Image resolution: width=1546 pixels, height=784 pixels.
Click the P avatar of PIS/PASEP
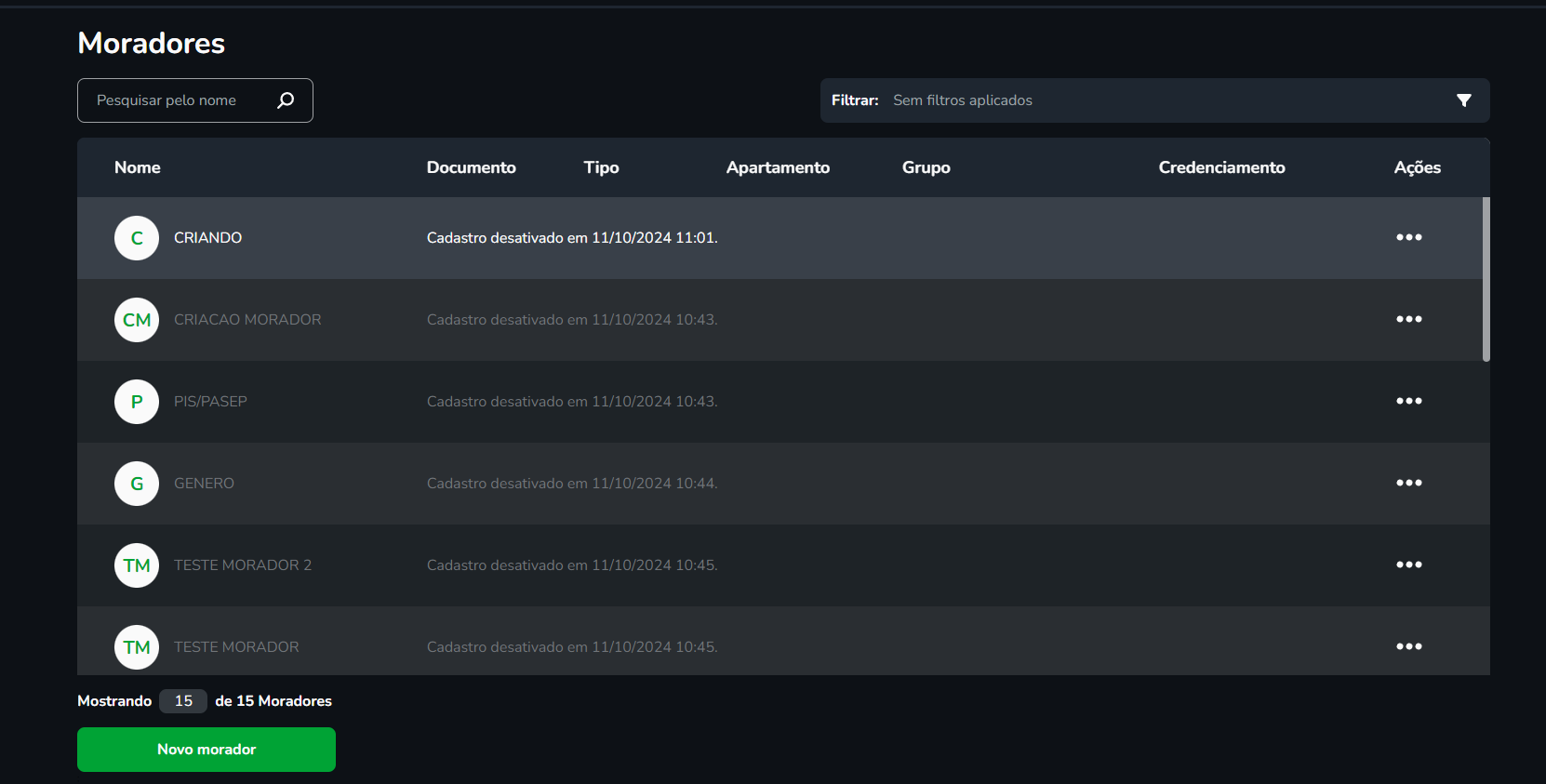tap(137, 402)
